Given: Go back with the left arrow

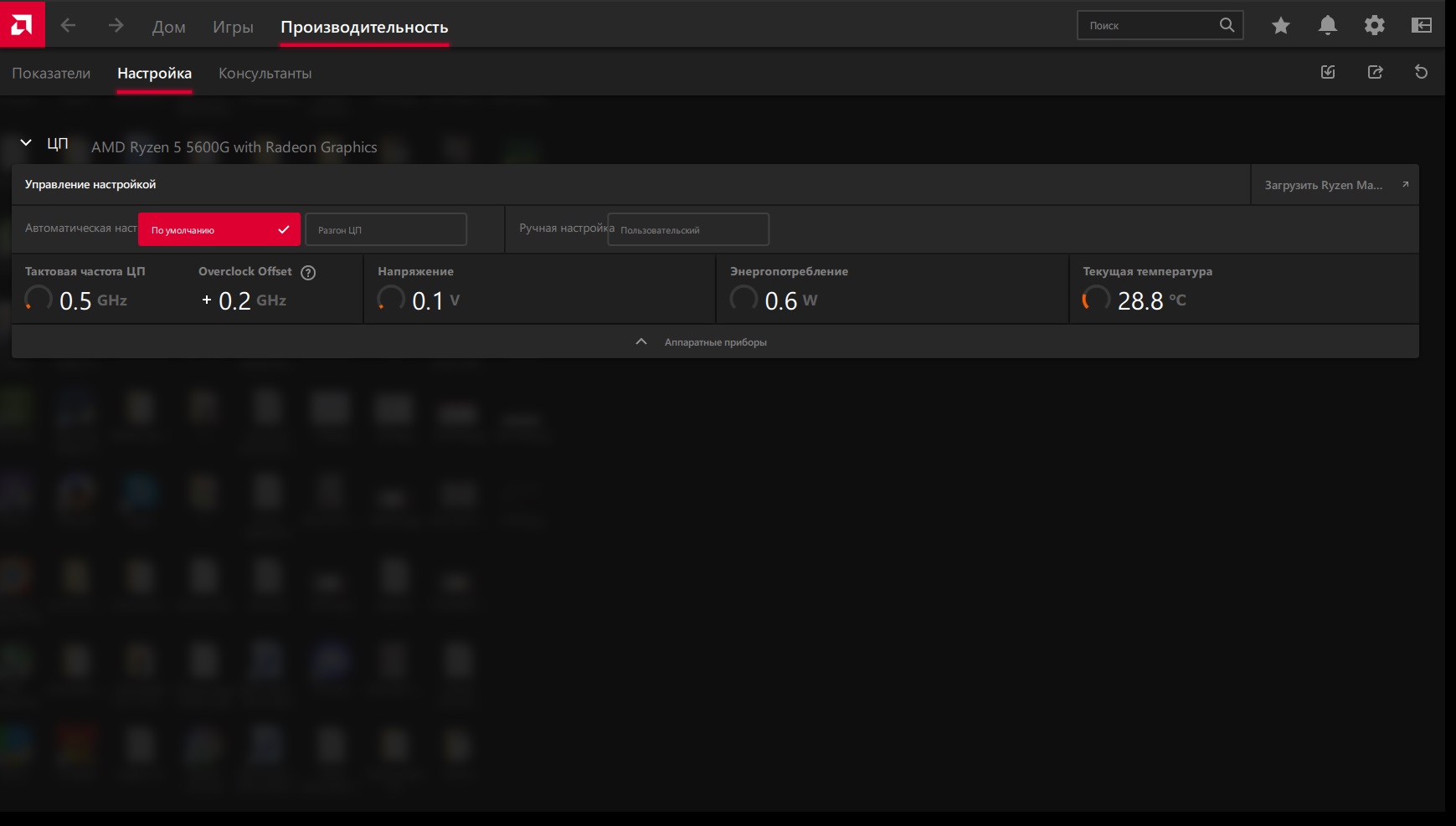Looking at the screenshot, I should coord(69,26).
